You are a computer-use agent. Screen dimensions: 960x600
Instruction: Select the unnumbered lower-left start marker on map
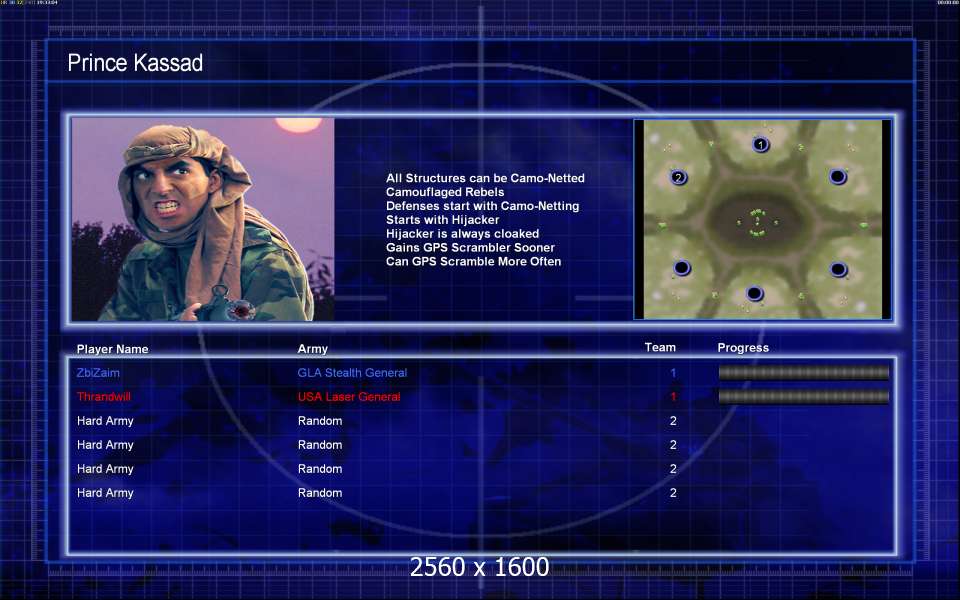[x=682, y=268]
